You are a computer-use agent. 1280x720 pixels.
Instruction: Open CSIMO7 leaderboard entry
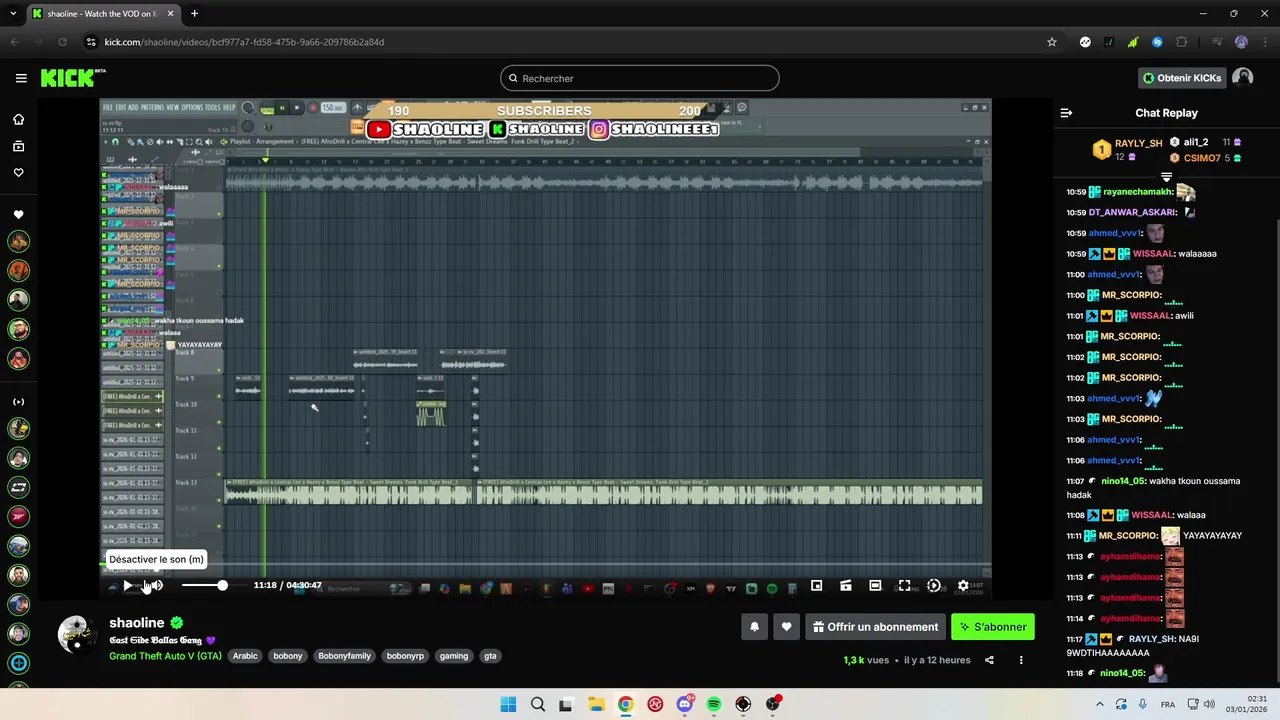[1206, 158]
